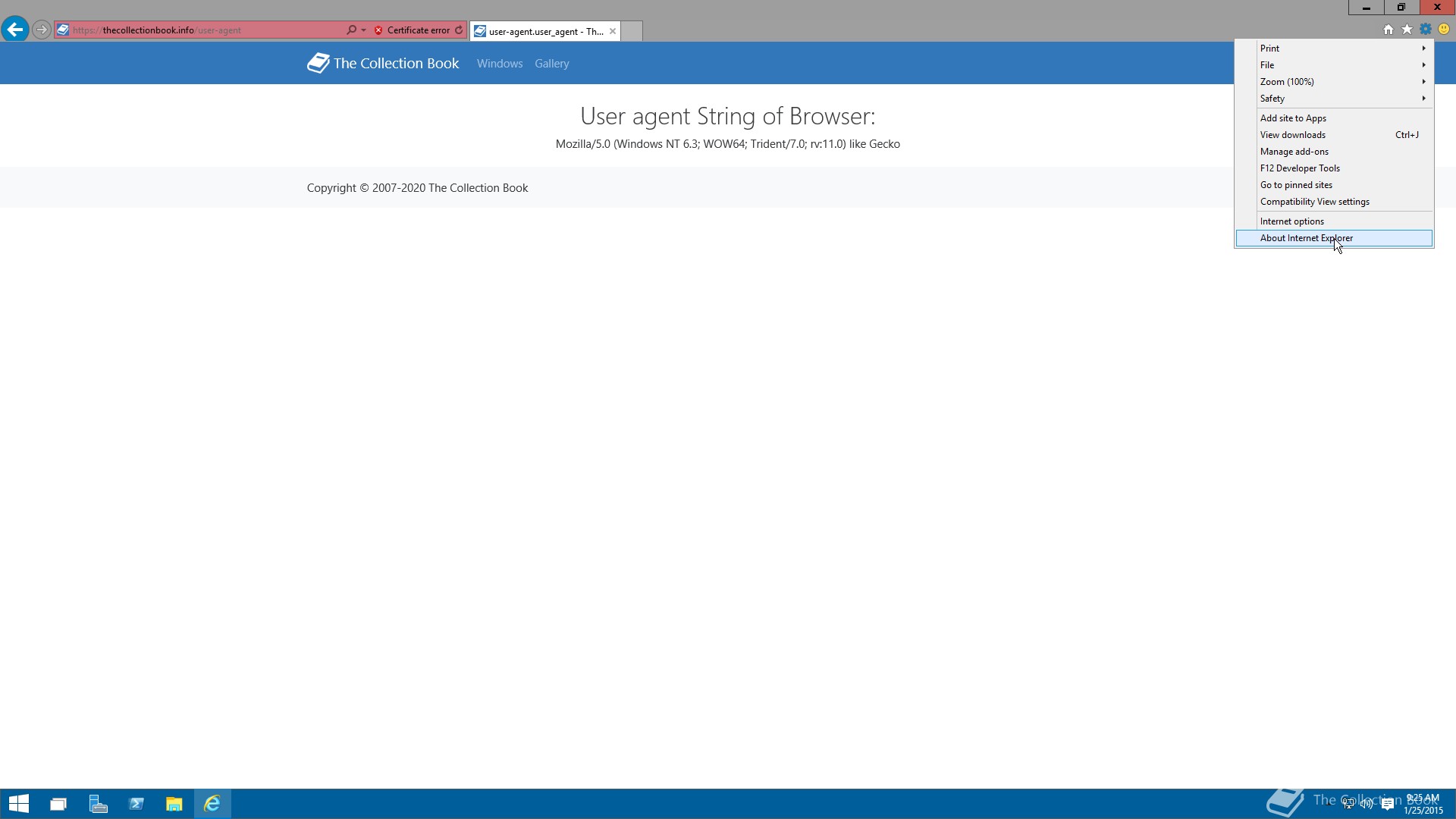This screenshot has height=819, width=1456.
Task: Open the Windows navigation link
Action: pos(500,64)
